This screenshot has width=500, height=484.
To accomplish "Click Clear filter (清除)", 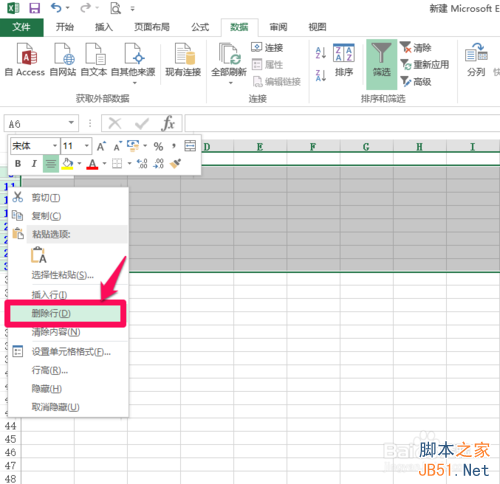I will pos(416,48).
